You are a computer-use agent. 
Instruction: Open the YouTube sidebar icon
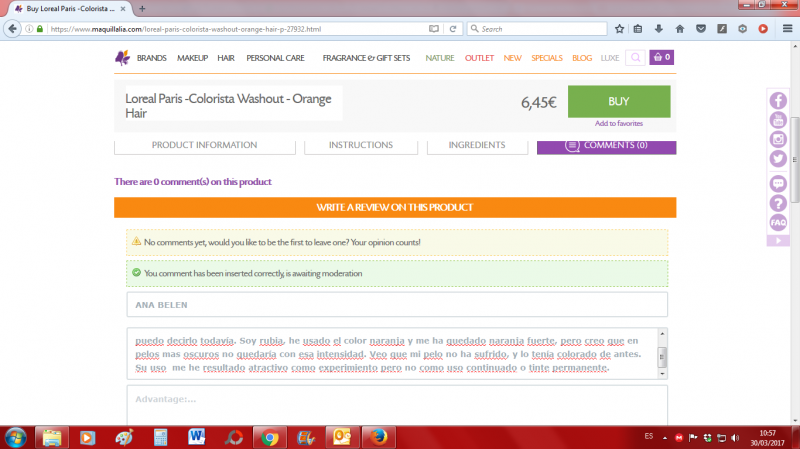click(778, 120)
